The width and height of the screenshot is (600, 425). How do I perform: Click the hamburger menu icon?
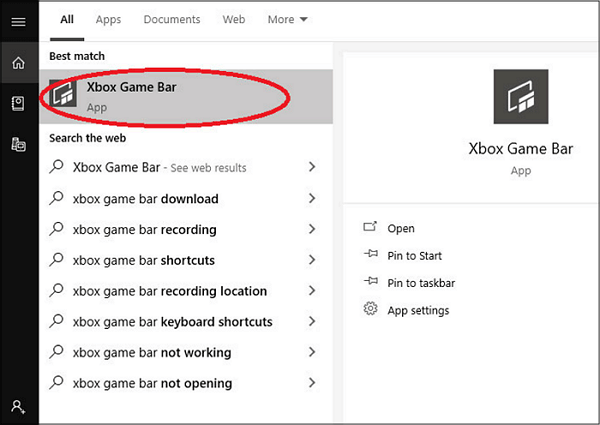18,21
